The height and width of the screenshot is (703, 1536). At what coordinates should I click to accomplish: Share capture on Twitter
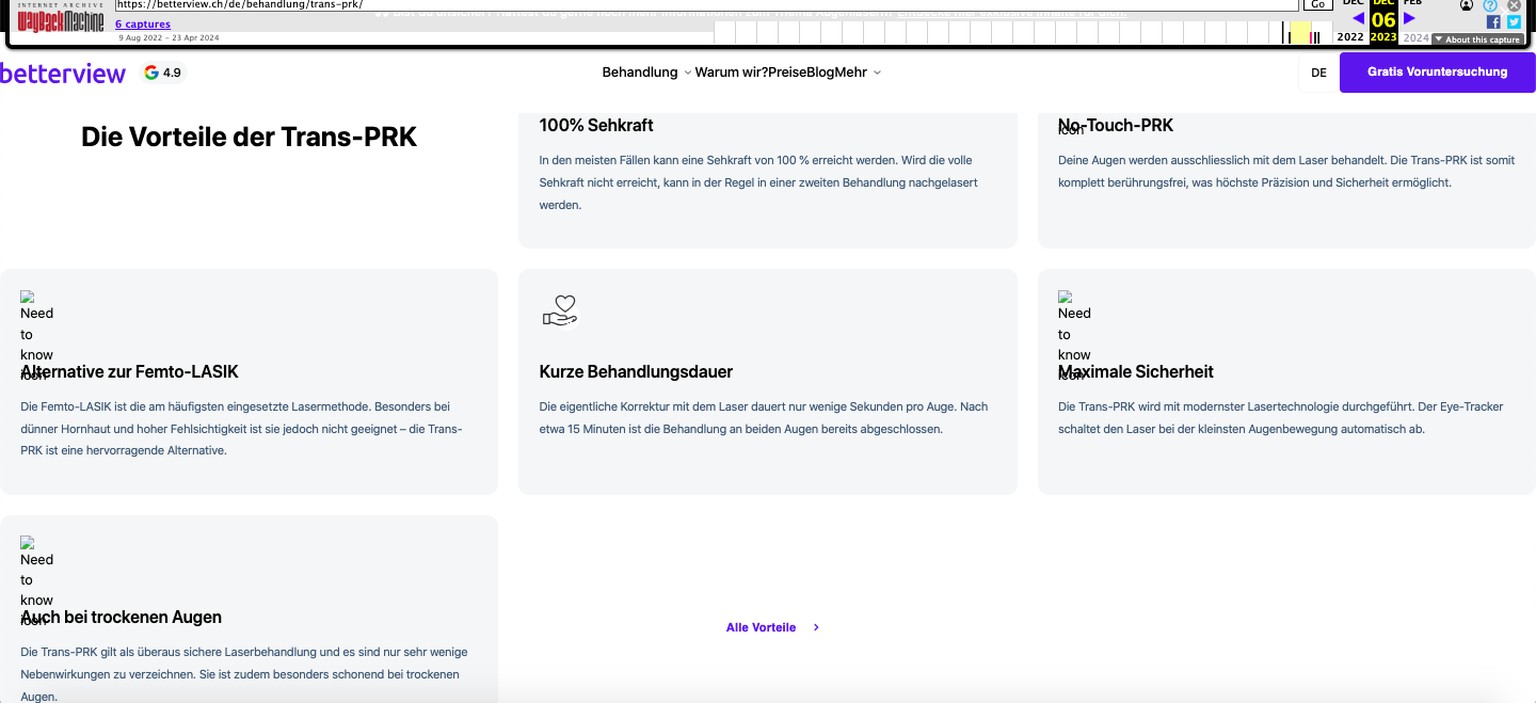click(1514, 22)
